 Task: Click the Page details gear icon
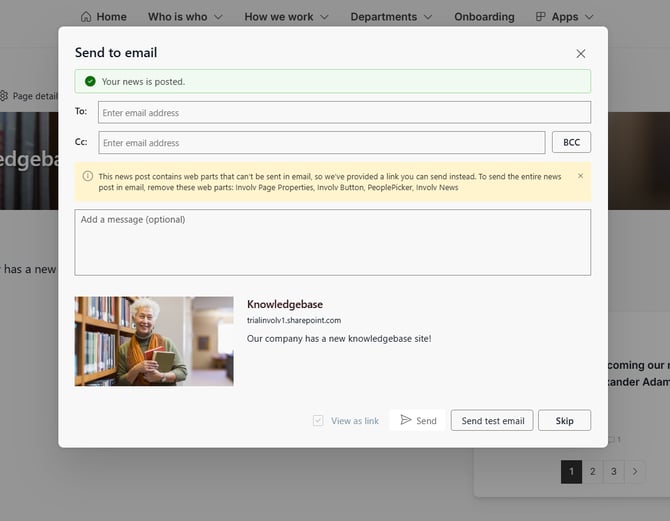(x=4, y=96)
